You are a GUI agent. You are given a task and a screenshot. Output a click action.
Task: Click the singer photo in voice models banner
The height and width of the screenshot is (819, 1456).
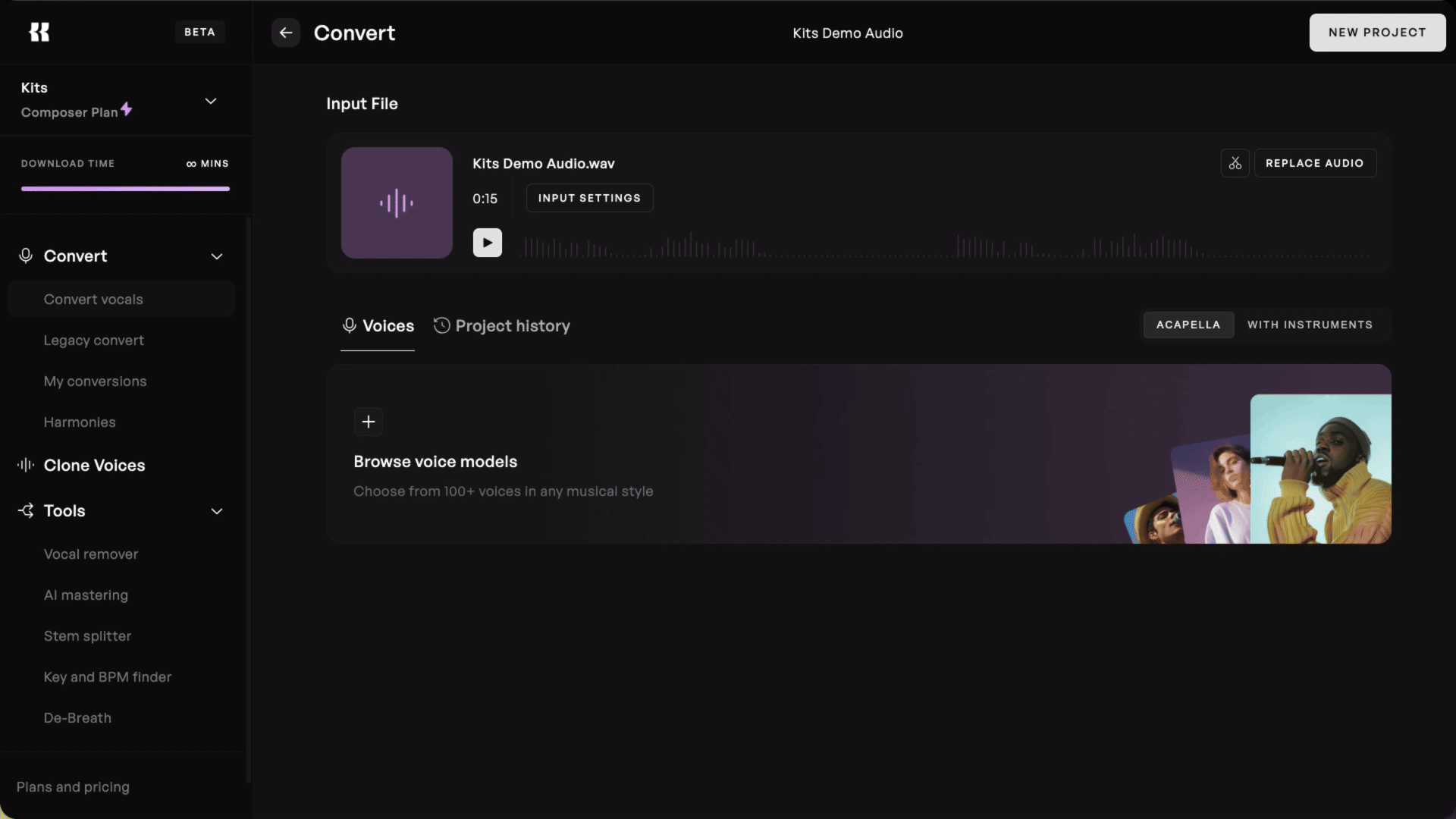[x=1320, y=469]
